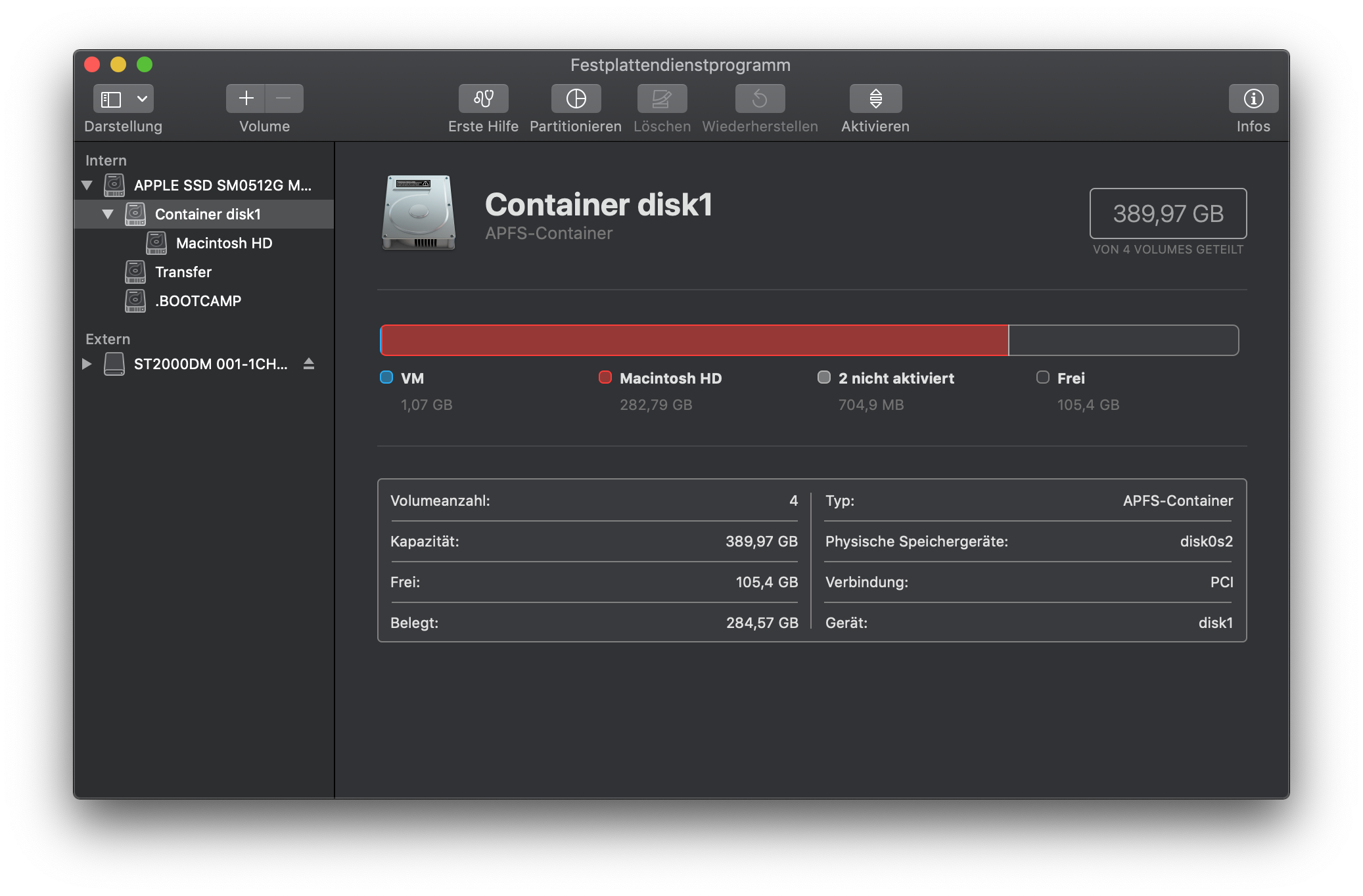Select the .BOOTCAMP volume
Viewport: 1363px width, 896px height.
point(198,301)
